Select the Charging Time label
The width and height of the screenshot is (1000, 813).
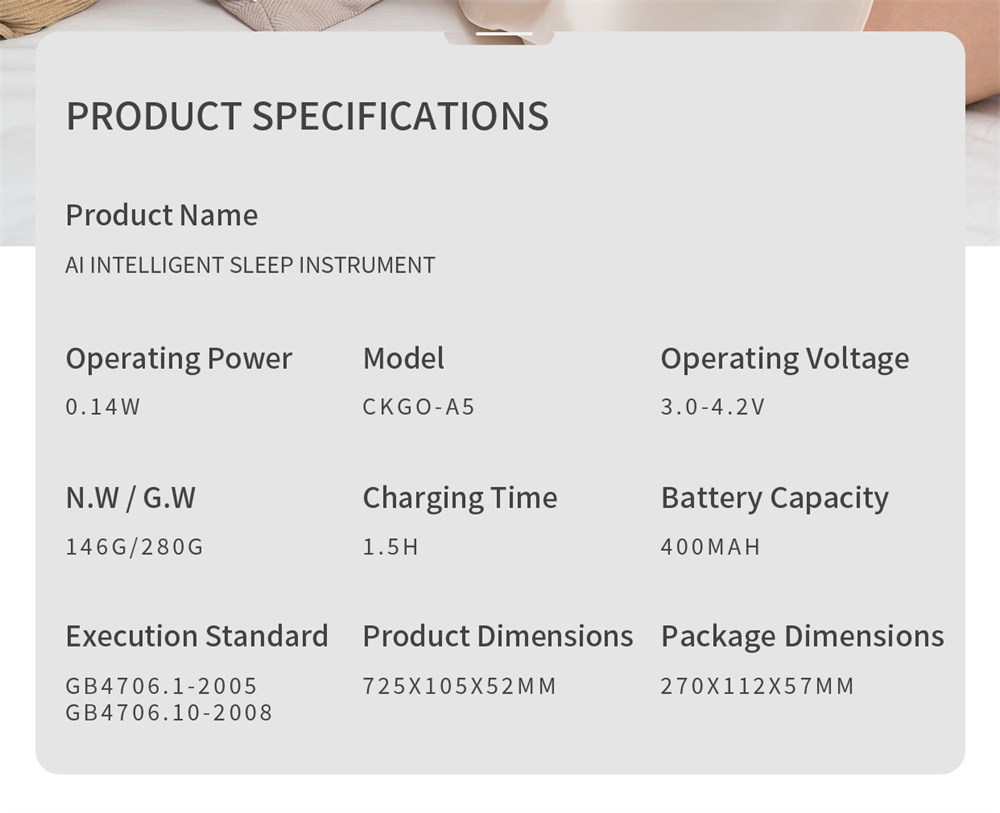[460, 497]
